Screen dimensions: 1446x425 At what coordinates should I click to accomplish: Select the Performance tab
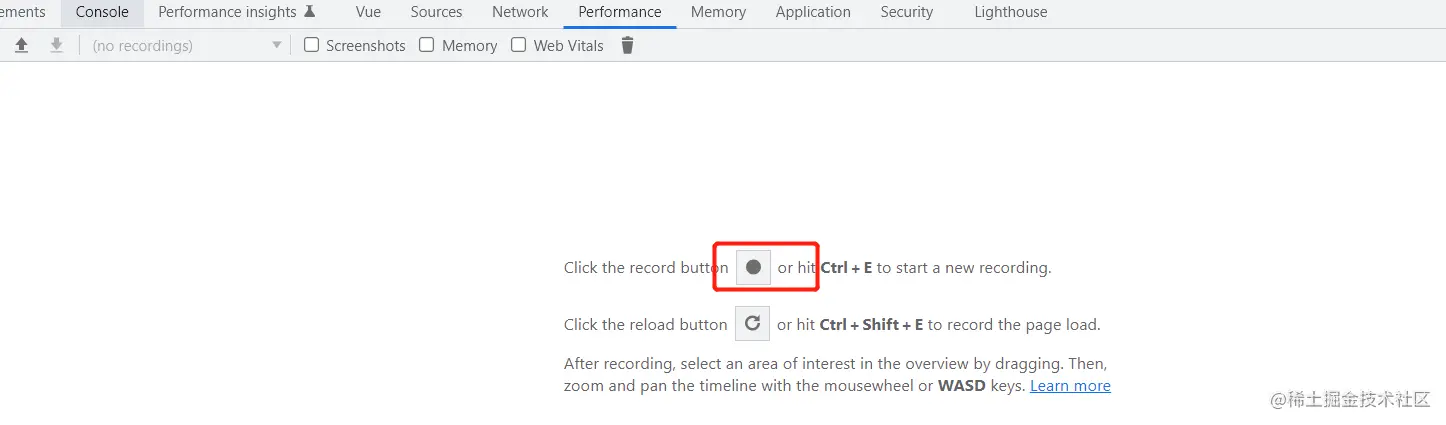point(619,12)
